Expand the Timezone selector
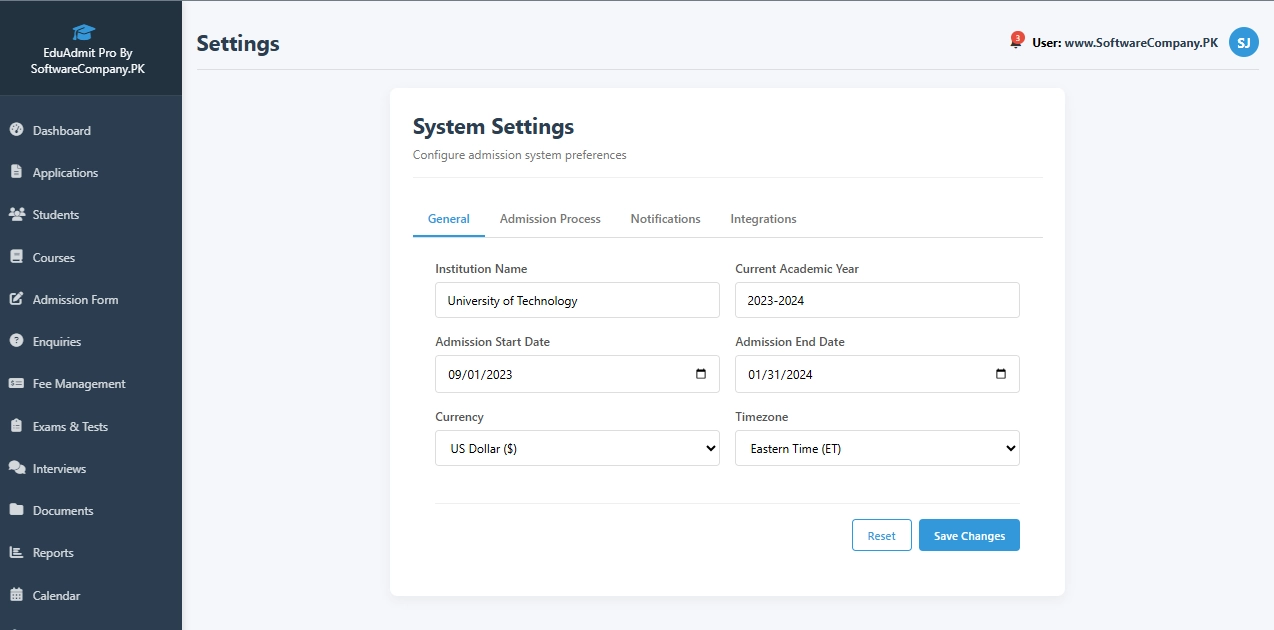This screenshot has height=630, width=1274. click(877, 448)
